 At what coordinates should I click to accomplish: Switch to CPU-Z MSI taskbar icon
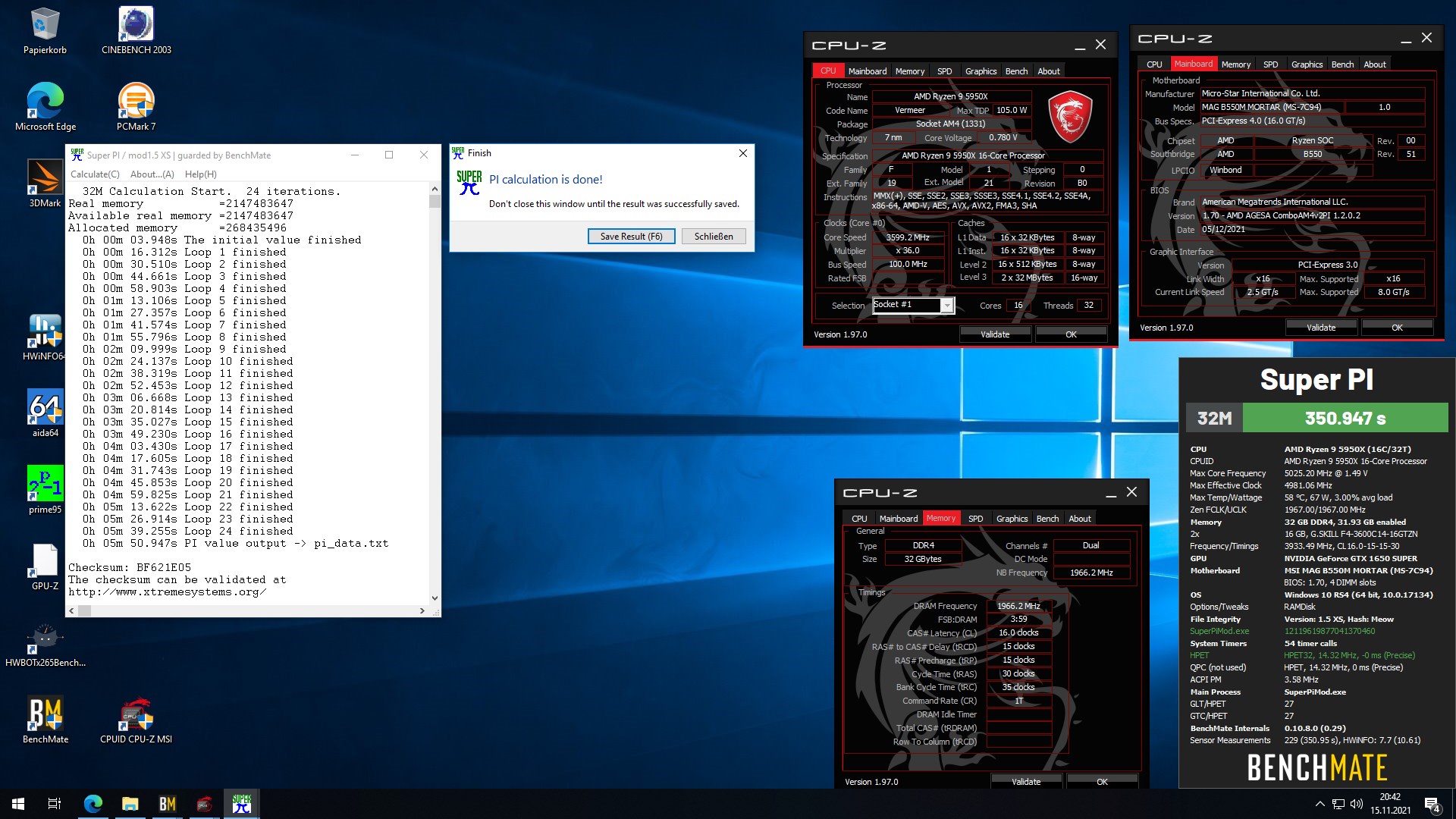click(x=204, y=804)
